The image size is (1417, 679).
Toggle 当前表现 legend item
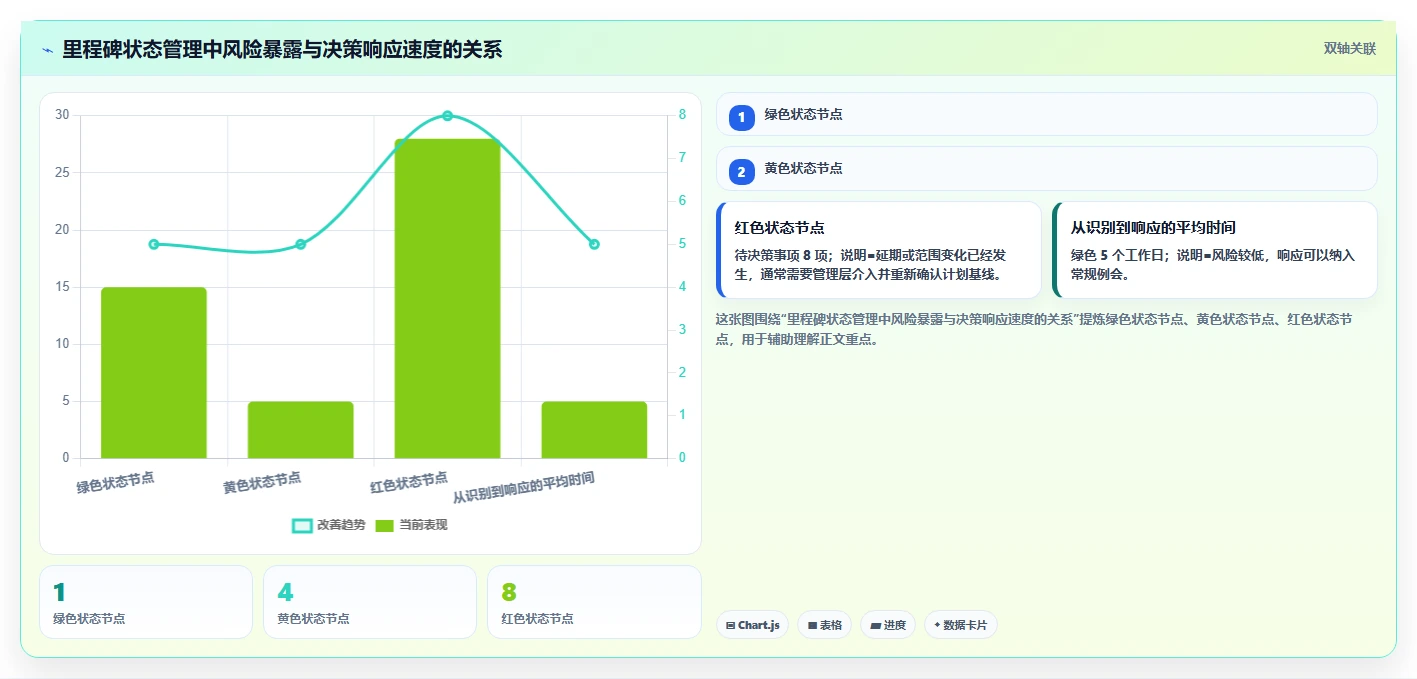(x=411, y=525)
